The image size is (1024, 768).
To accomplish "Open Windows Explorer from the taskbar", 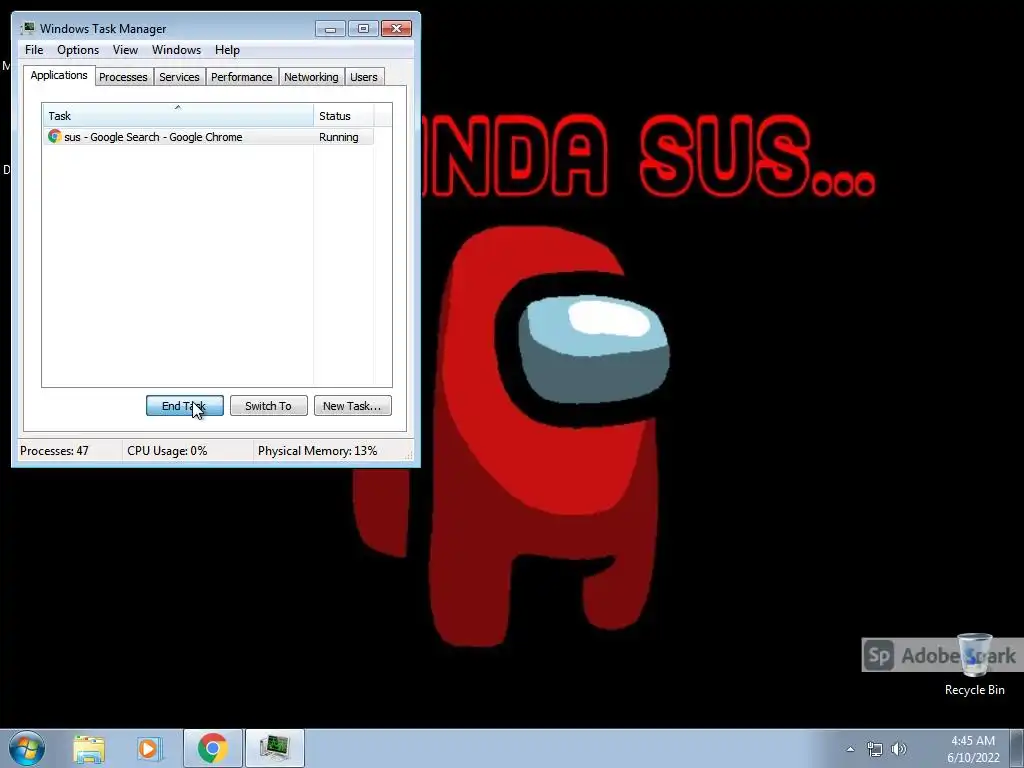I will point(89,748).
